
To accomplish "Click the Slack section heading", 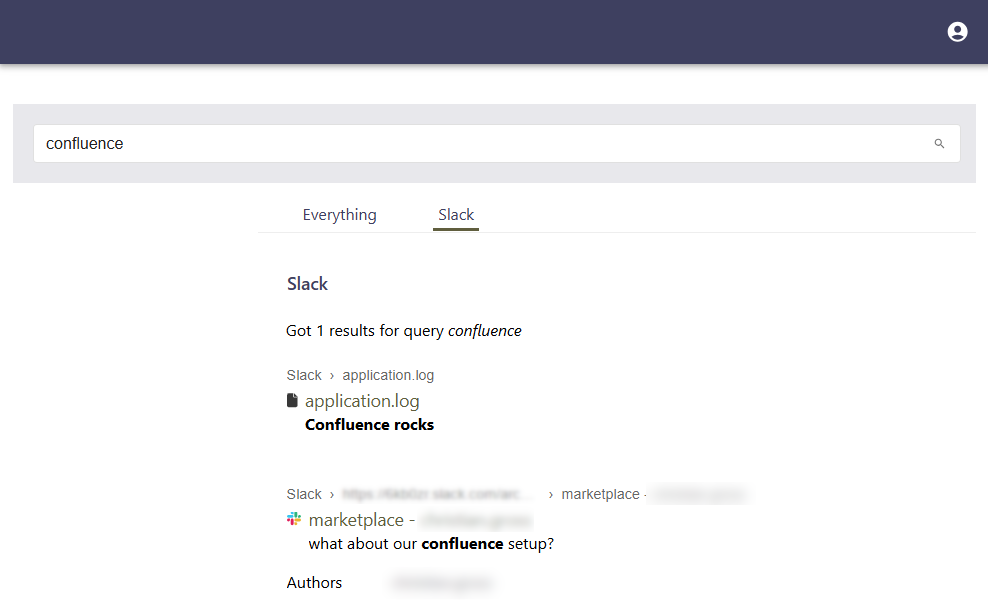I will [307, 283].
